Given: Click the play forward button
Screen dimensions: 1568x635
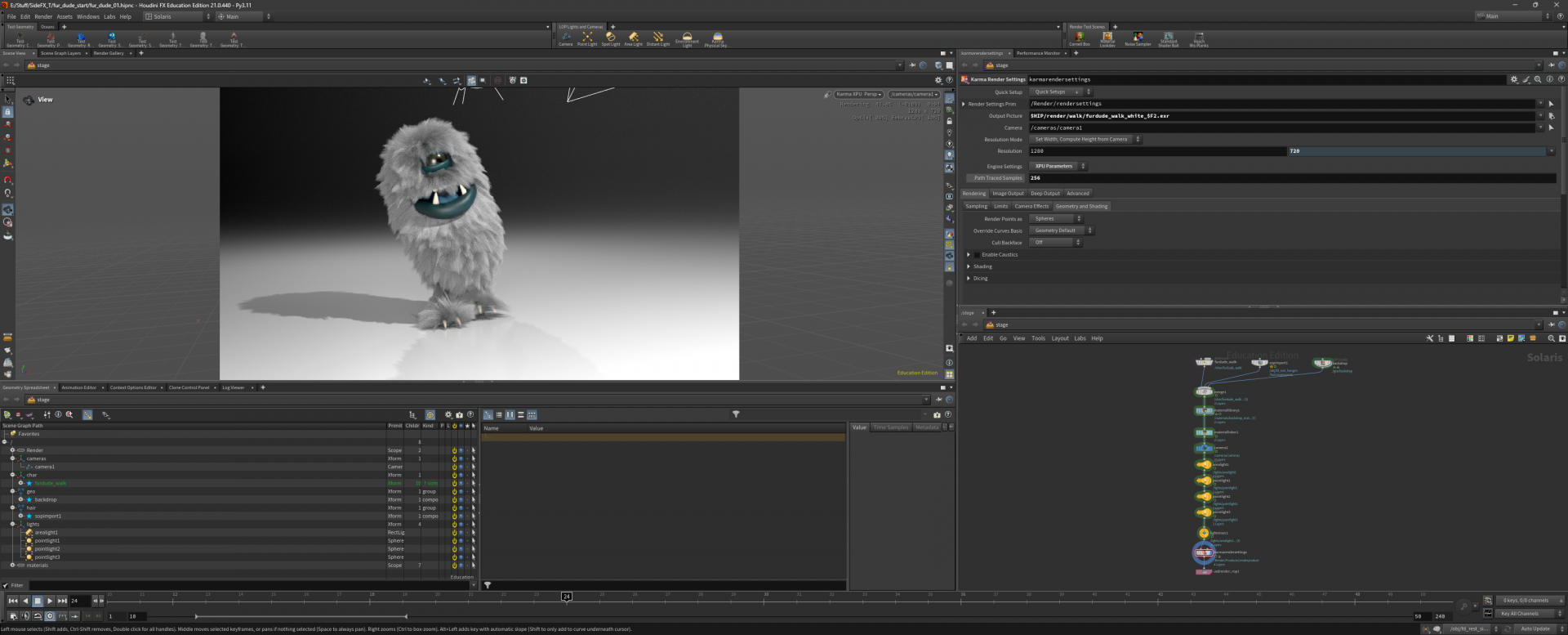Looking at the screenshot, I should (x=50, y=601).
